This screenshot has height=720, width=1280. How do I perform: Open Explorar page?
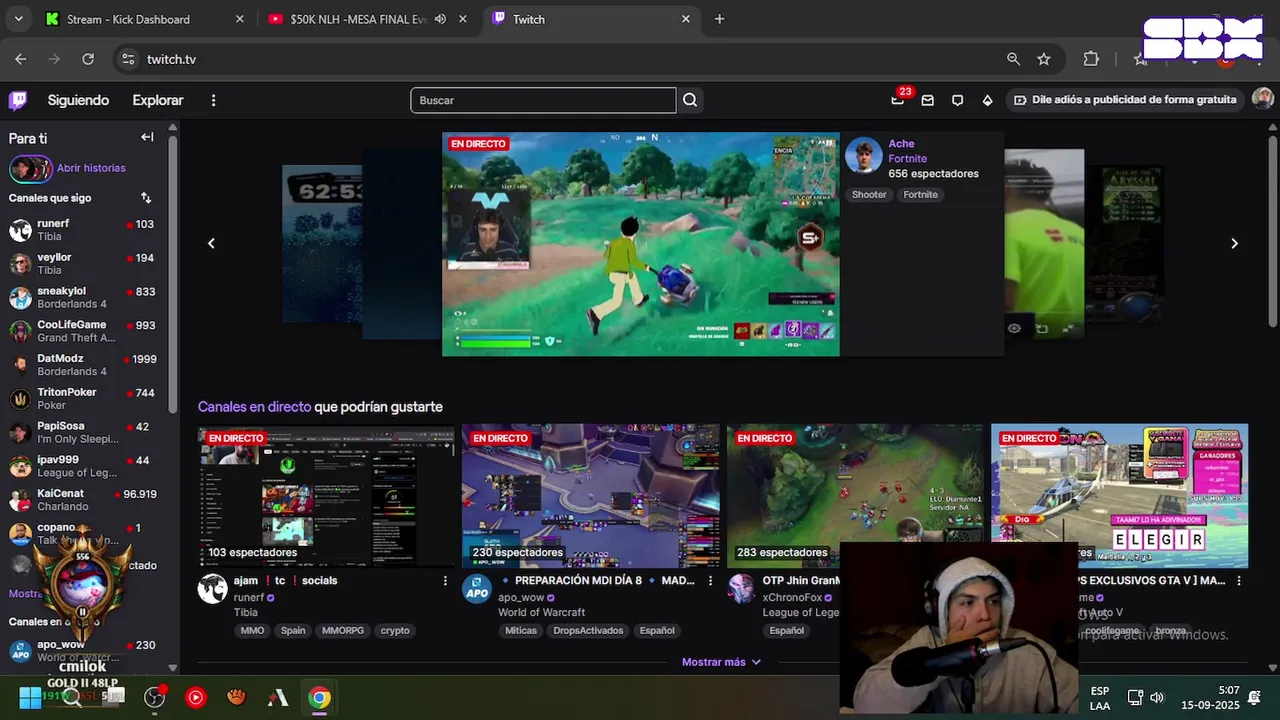(x=158, y=100)
